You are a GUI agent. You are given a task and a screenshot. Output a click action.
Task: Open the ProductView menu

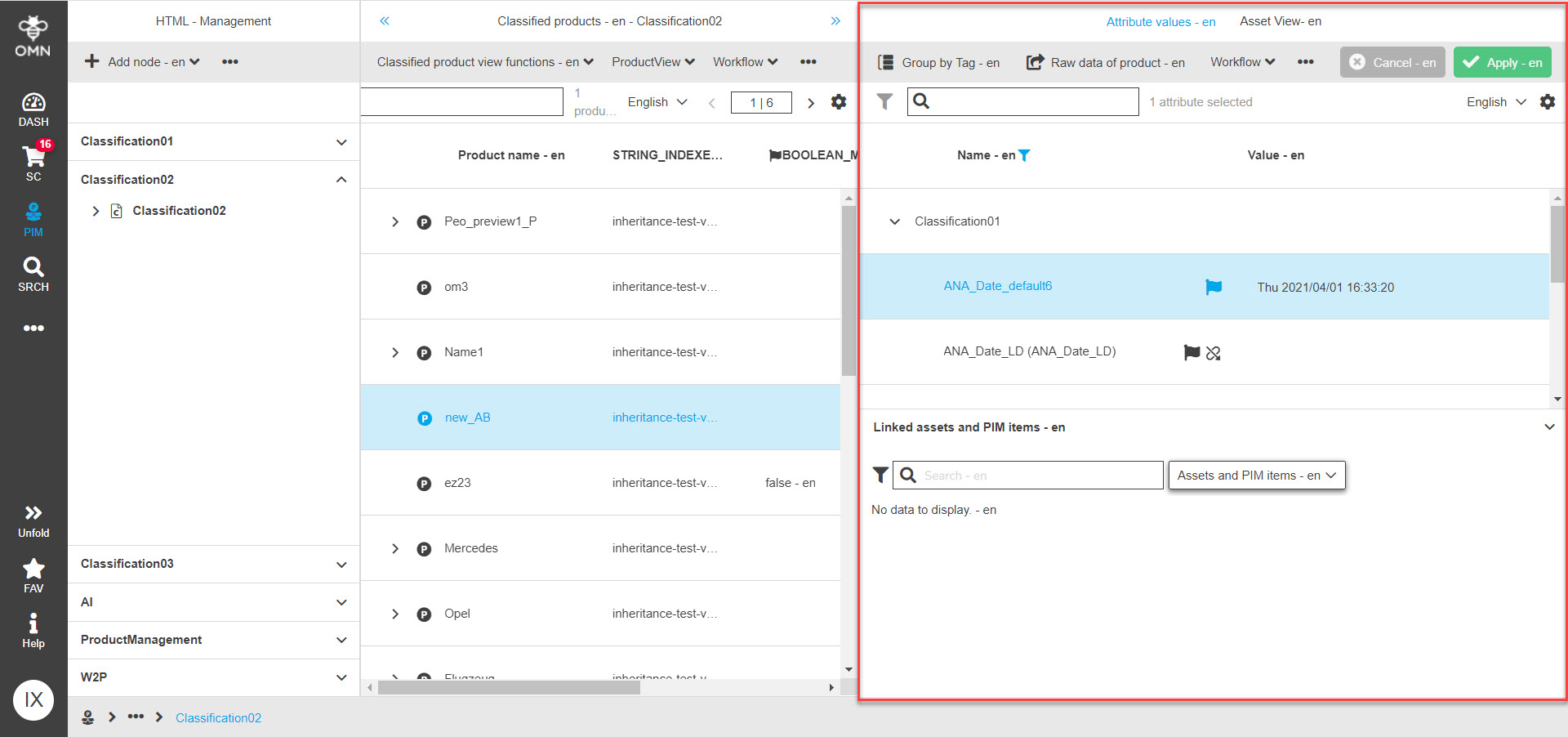tap(652, 61)
